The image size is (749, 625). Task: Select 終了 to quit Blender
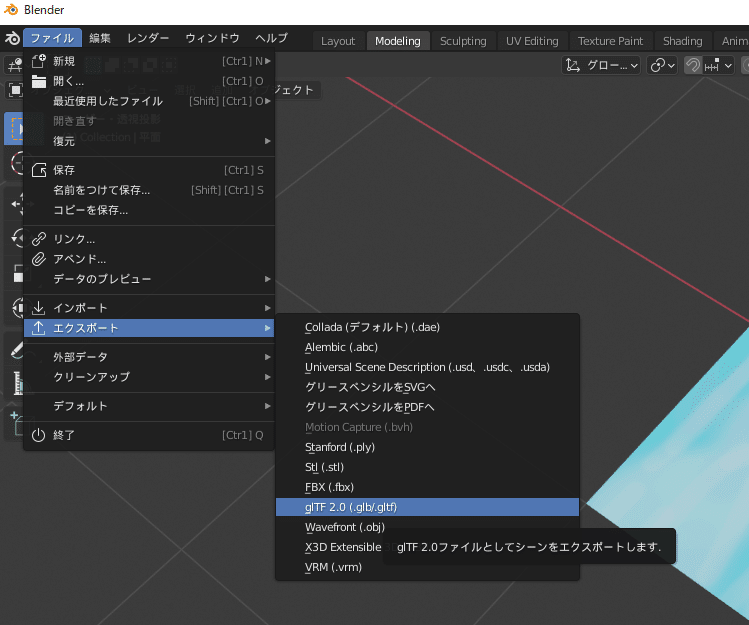(149, 435)
